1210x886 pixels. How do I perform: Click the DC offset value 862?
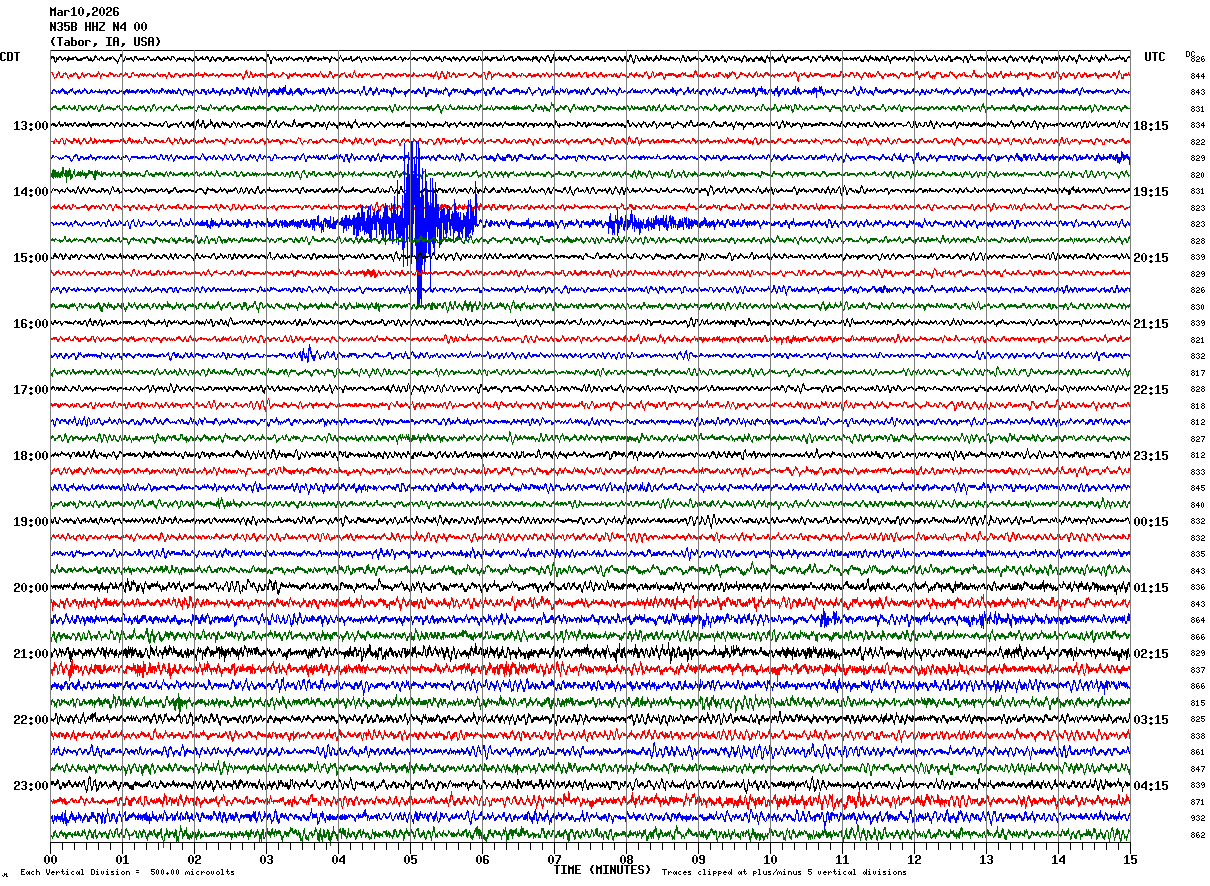1197,835
